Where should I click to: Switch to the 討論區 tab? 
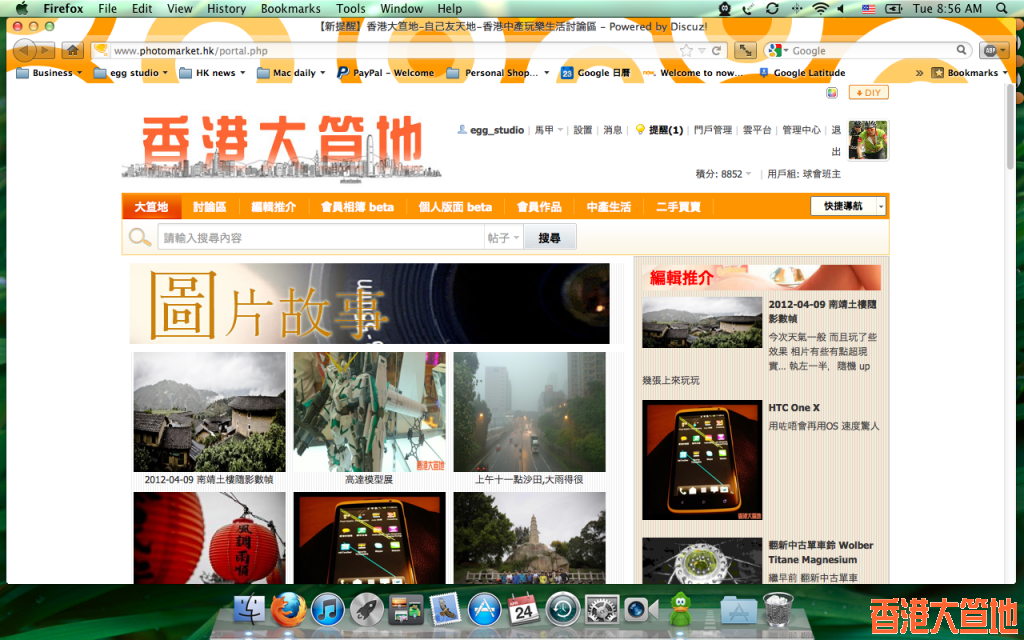click(x=210, y=207)
